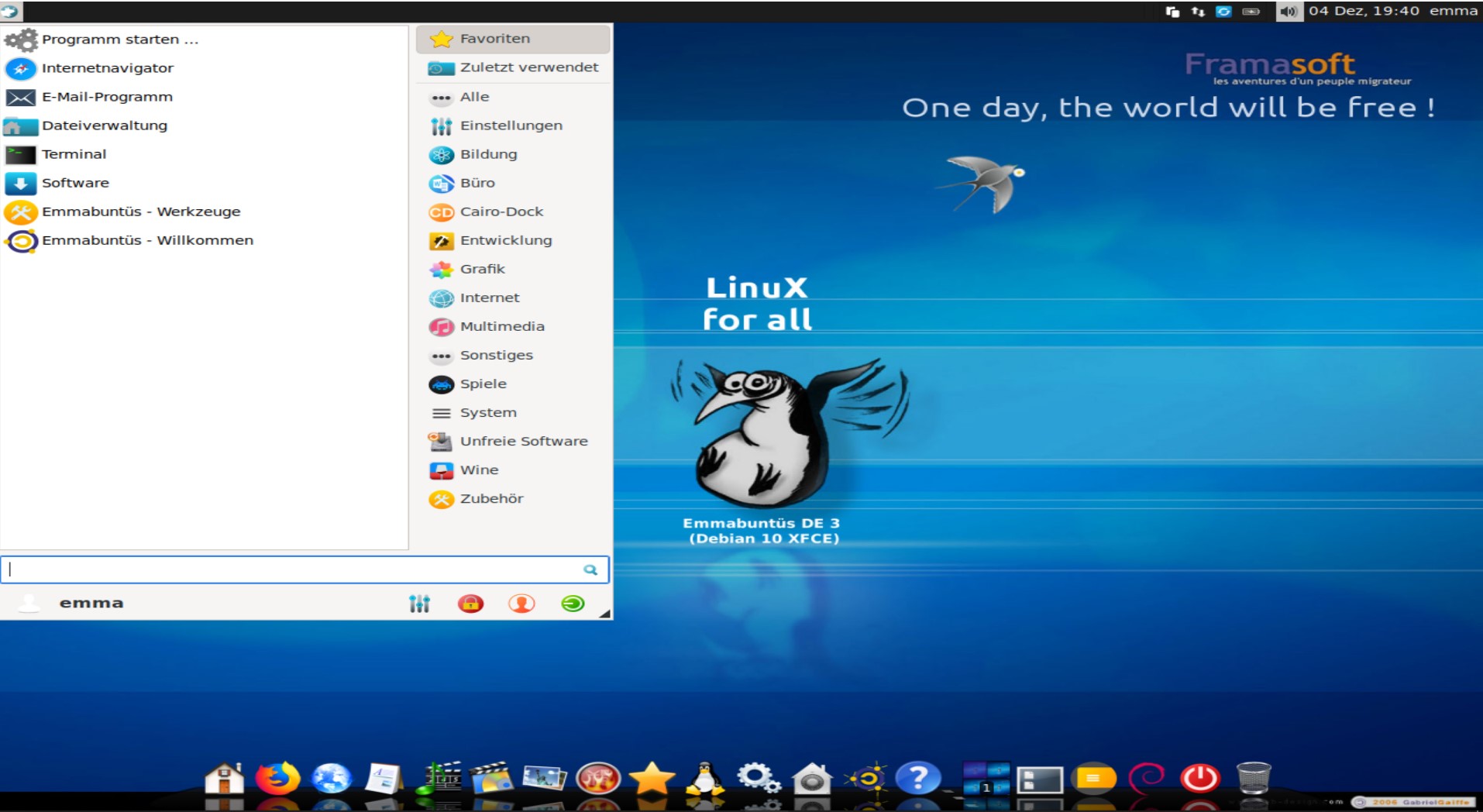The height and width of the screenshot is (812, 1483).
Task: Open the home folder icon in the dock
Action: 224,779
